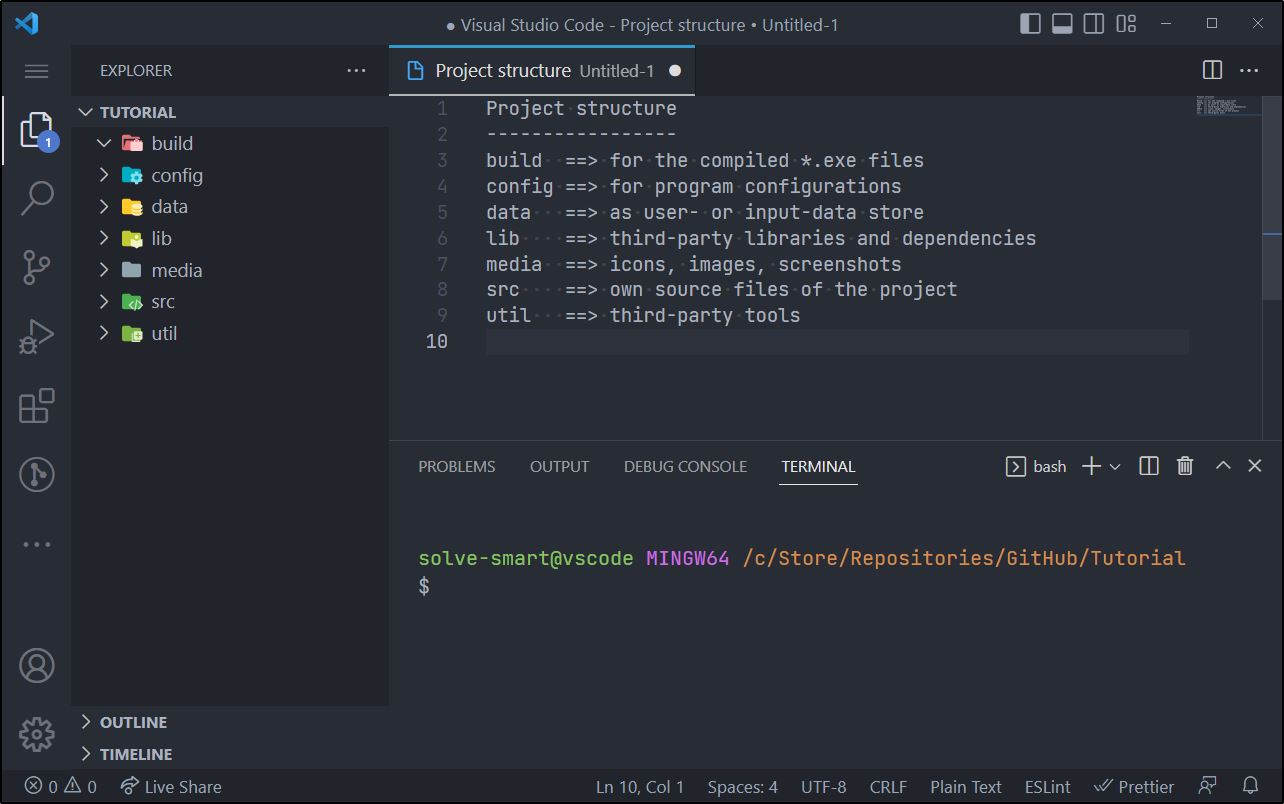
Task: Toggle the bottom panel visibility
Action: (1061, 23)
